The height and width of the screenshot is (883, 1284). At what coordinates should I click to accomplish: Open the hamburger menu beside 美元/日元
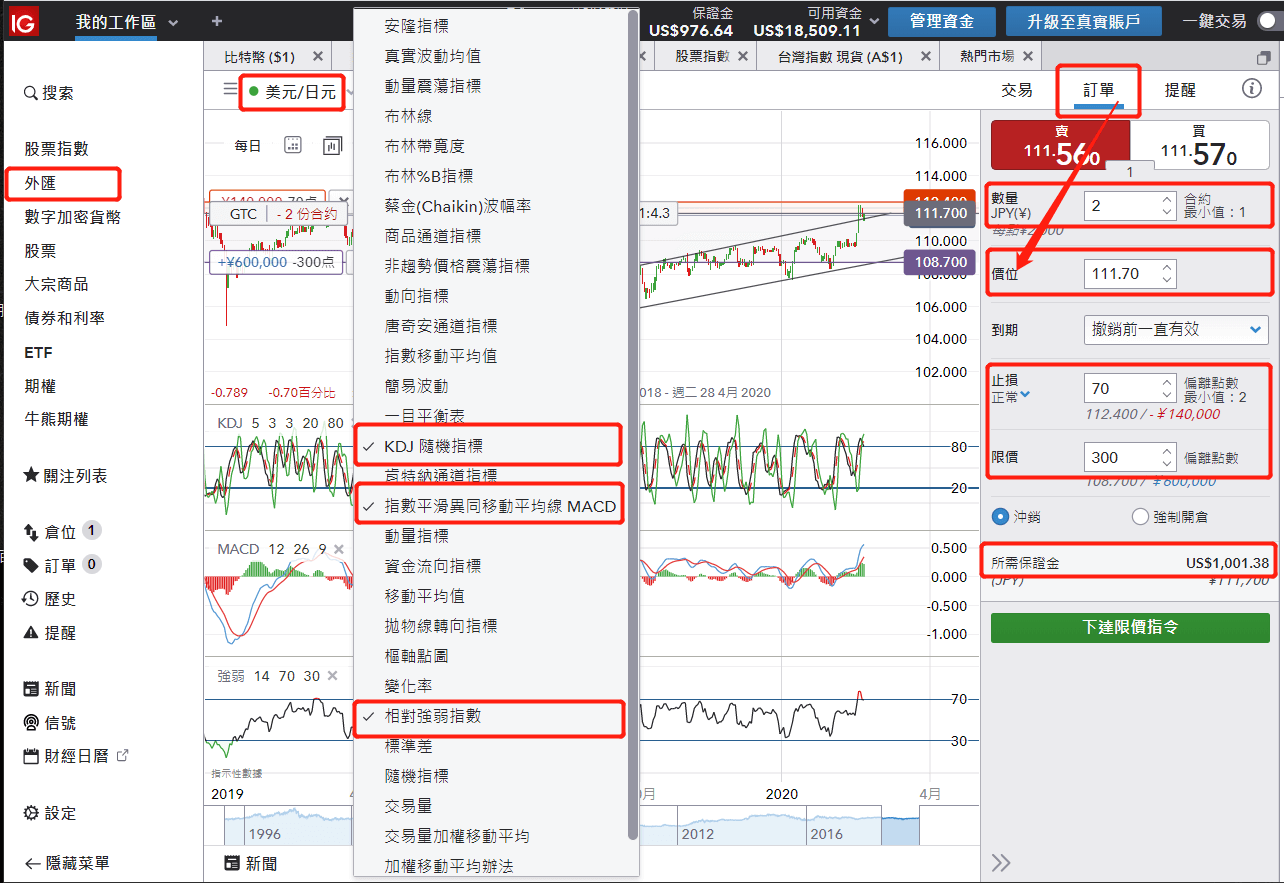[x=230, y=90]
